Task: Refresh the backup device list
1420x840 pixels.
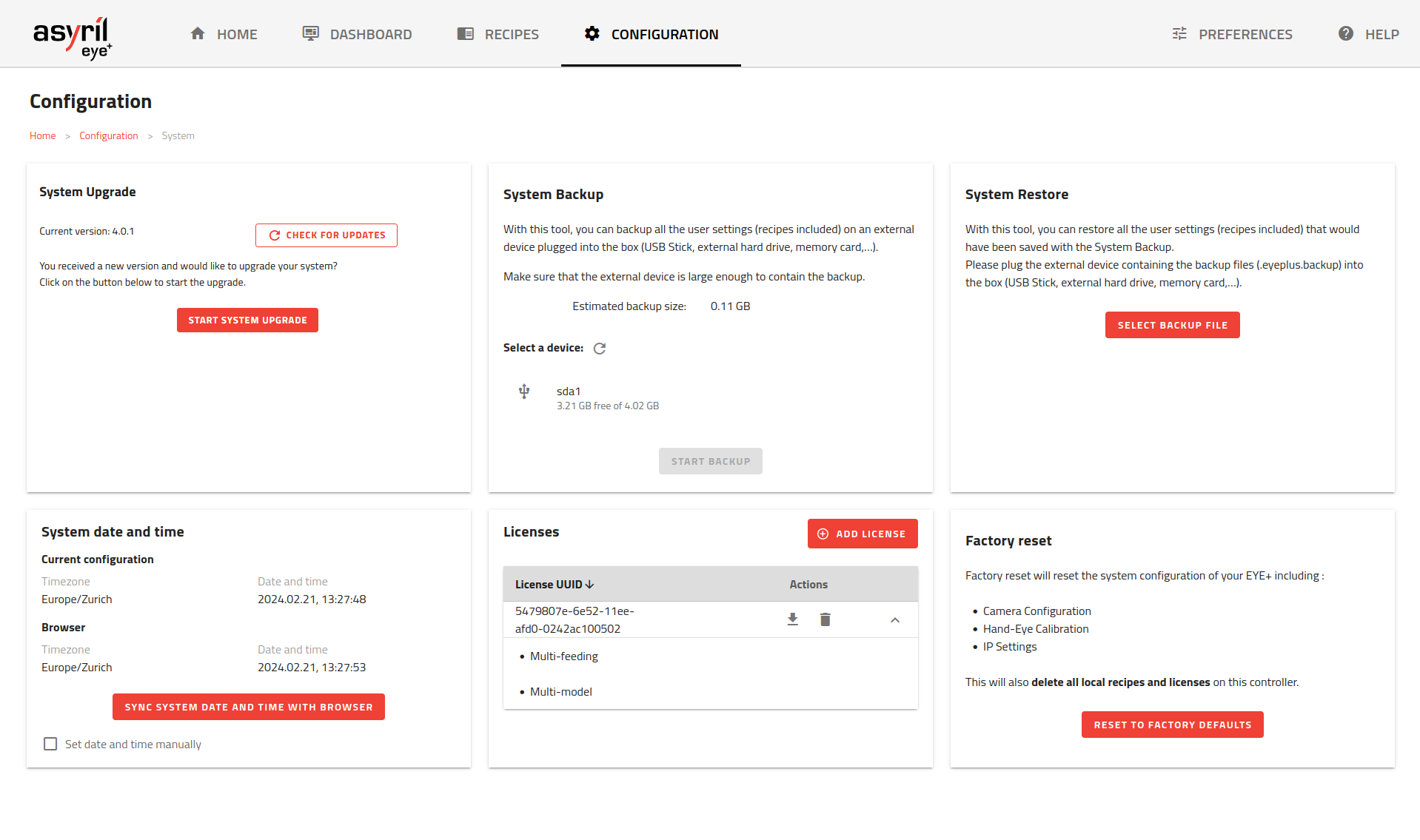Action: pyautogui.click(x=600, y=349)
